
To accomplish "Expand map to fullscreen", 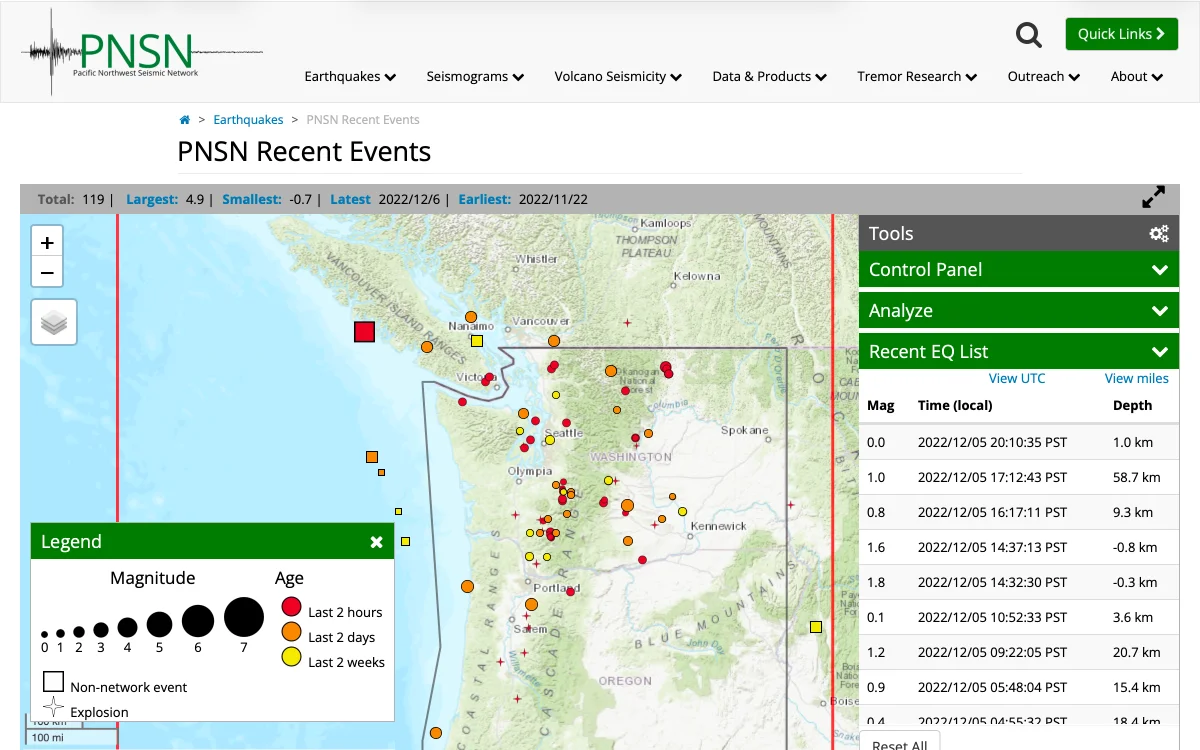I will coord(1154,197).
